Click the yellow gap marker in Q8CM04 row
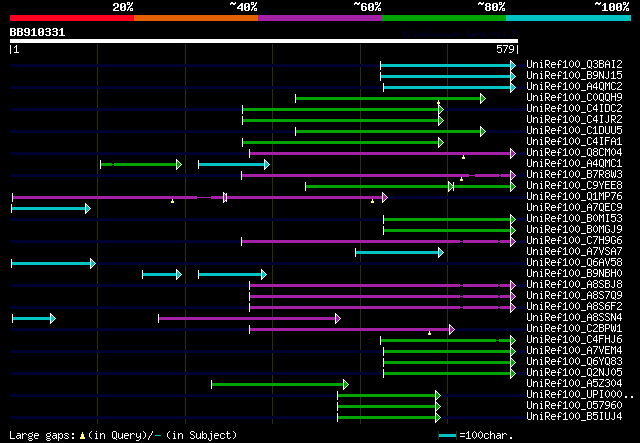Viewport: 640px width, 443px height. (463, 157)
